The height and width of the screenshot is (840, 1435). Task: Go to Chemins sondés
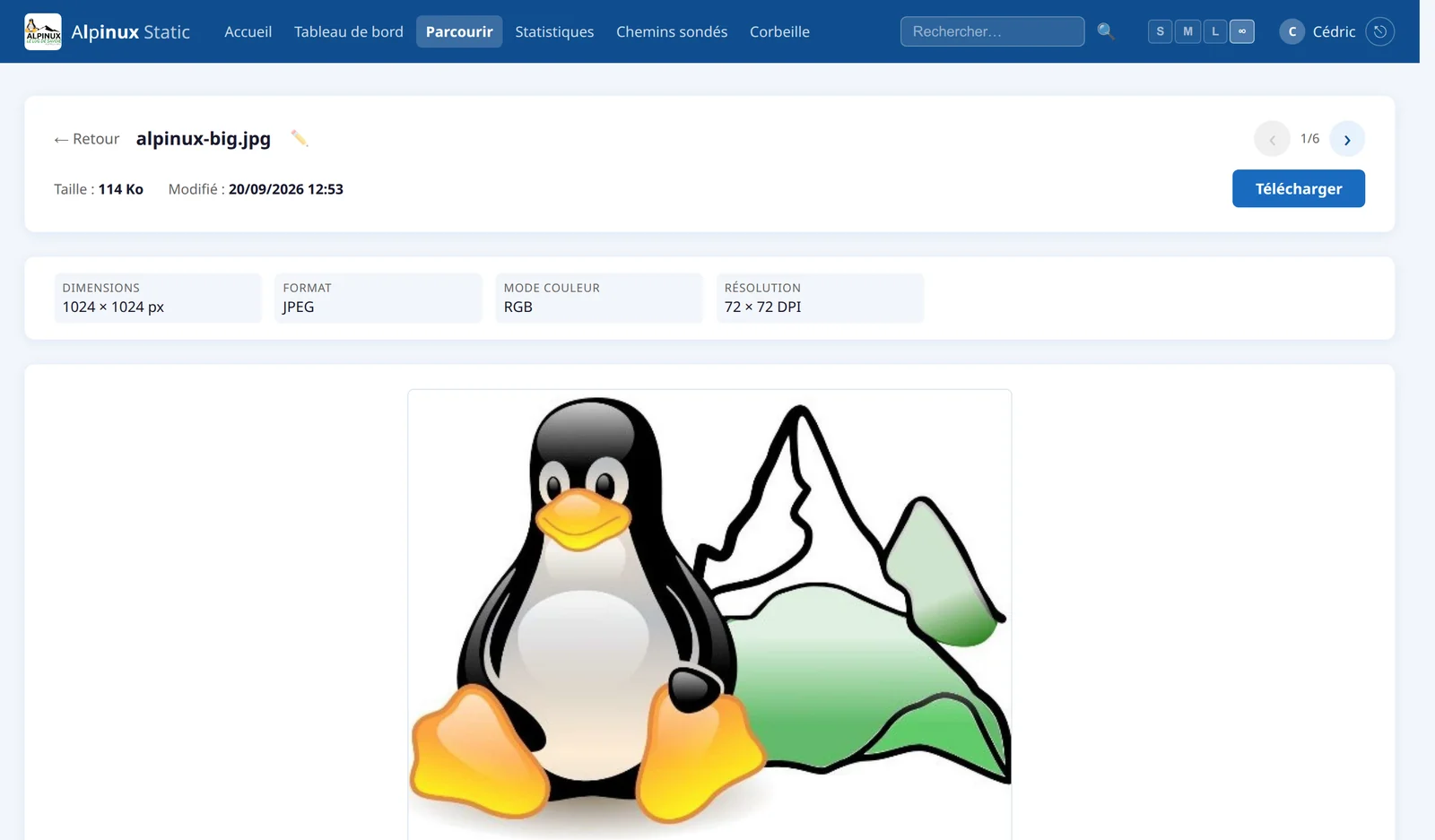[672, 31]
